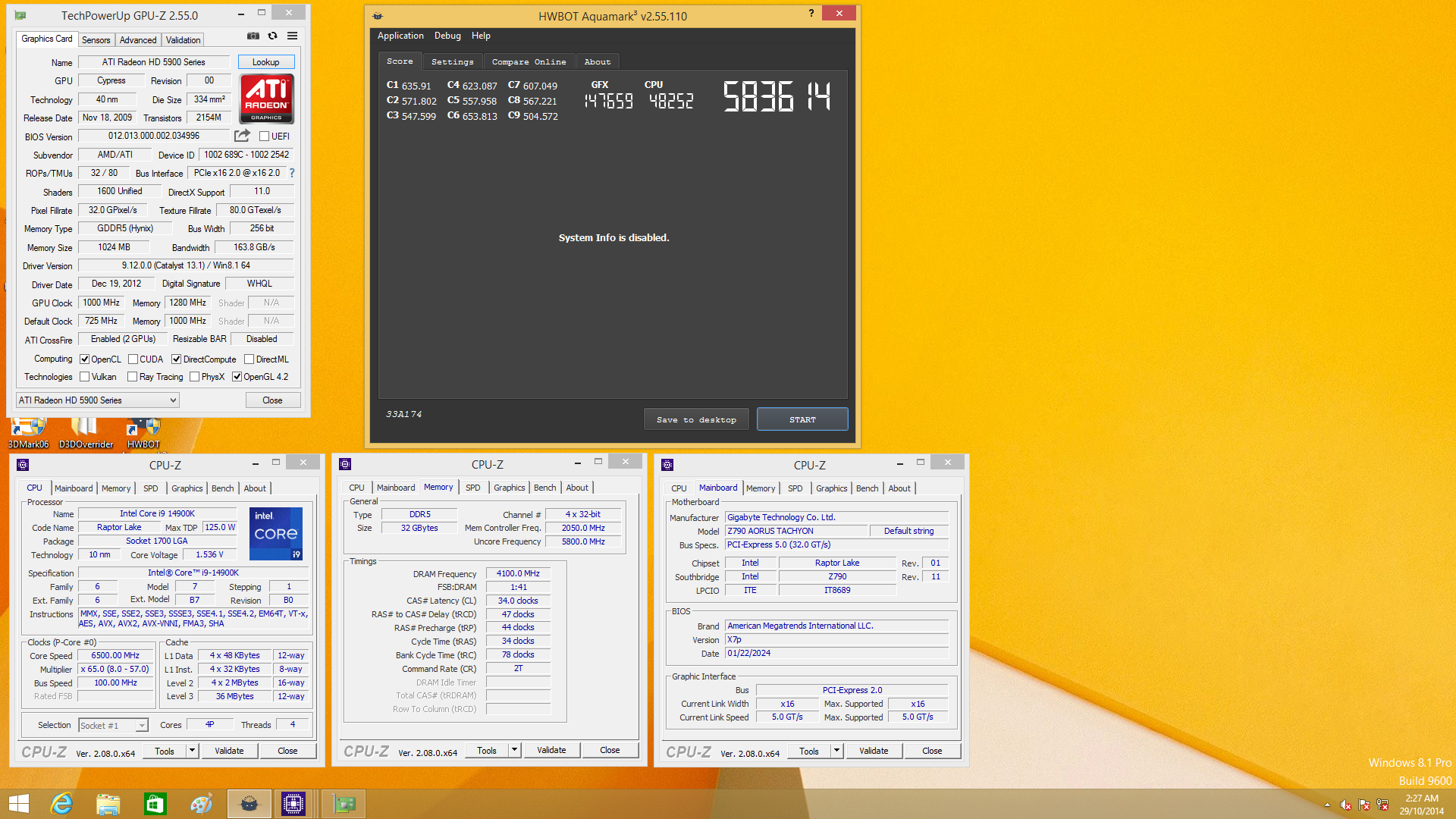Switch to the GPU-Z Sensors tab

pos(96,40)
